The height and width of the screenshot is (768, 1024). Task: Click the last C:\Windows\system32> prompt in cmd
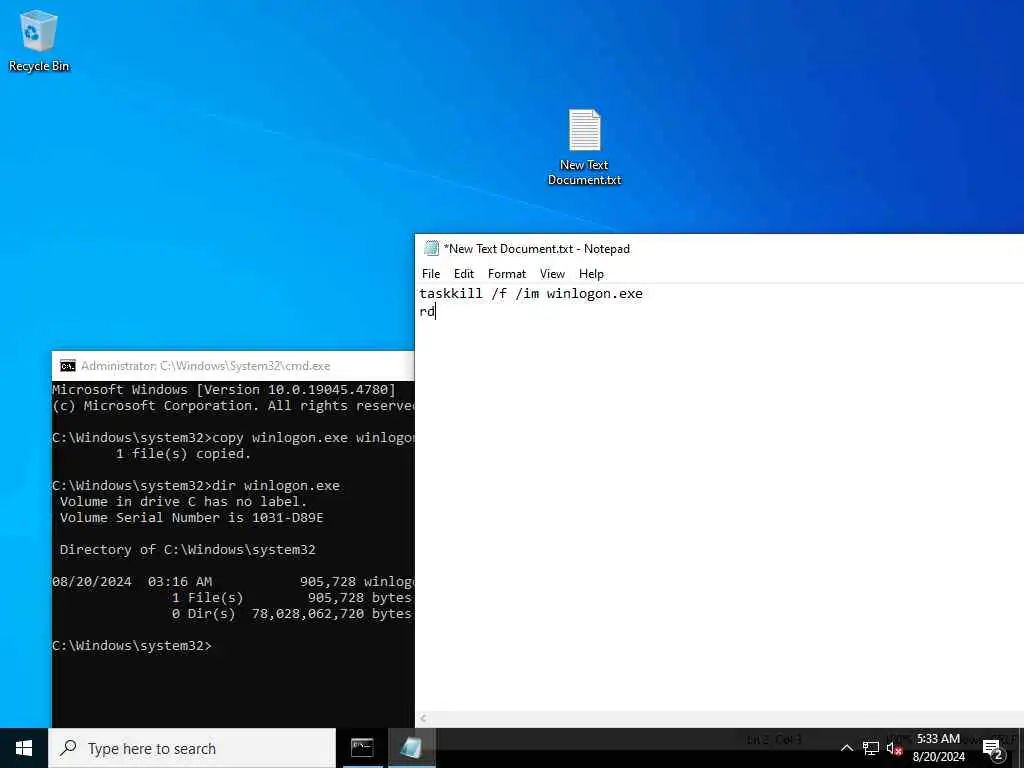point(132,646)
